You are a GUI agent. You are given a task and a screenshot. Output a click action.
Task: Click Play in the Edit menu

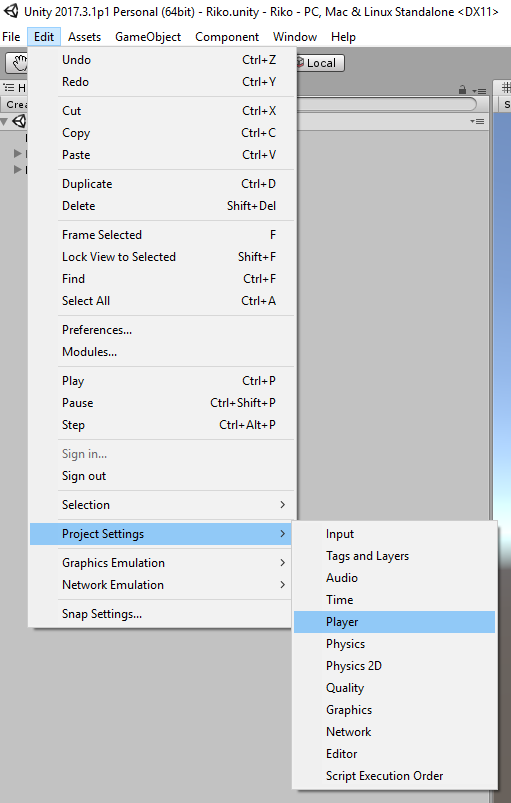pyautogui.click(x=162, y=381)
